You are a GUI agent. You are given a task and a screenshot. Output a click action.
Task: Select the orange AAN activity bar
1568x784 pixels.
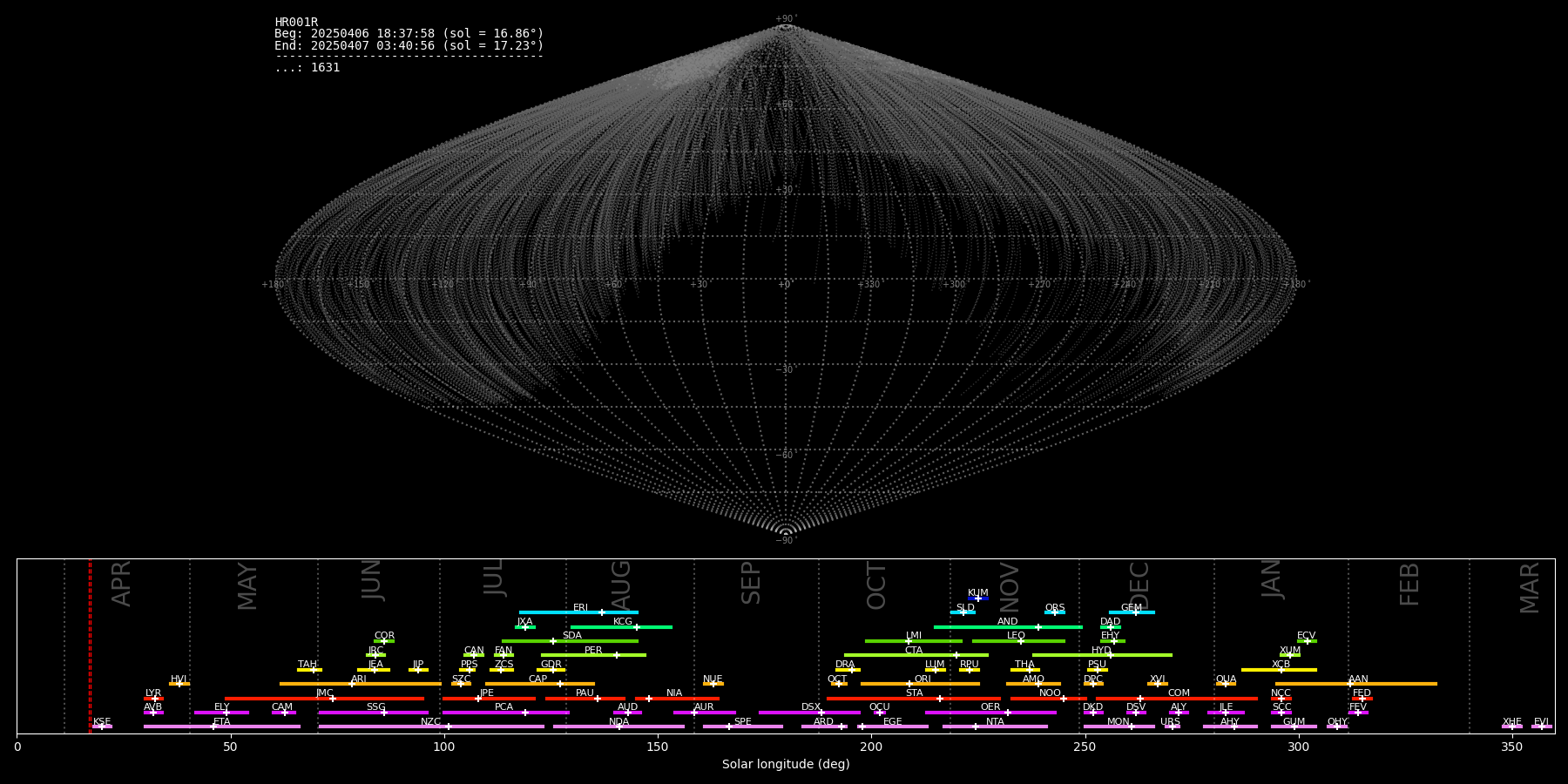pos(1356,684)
